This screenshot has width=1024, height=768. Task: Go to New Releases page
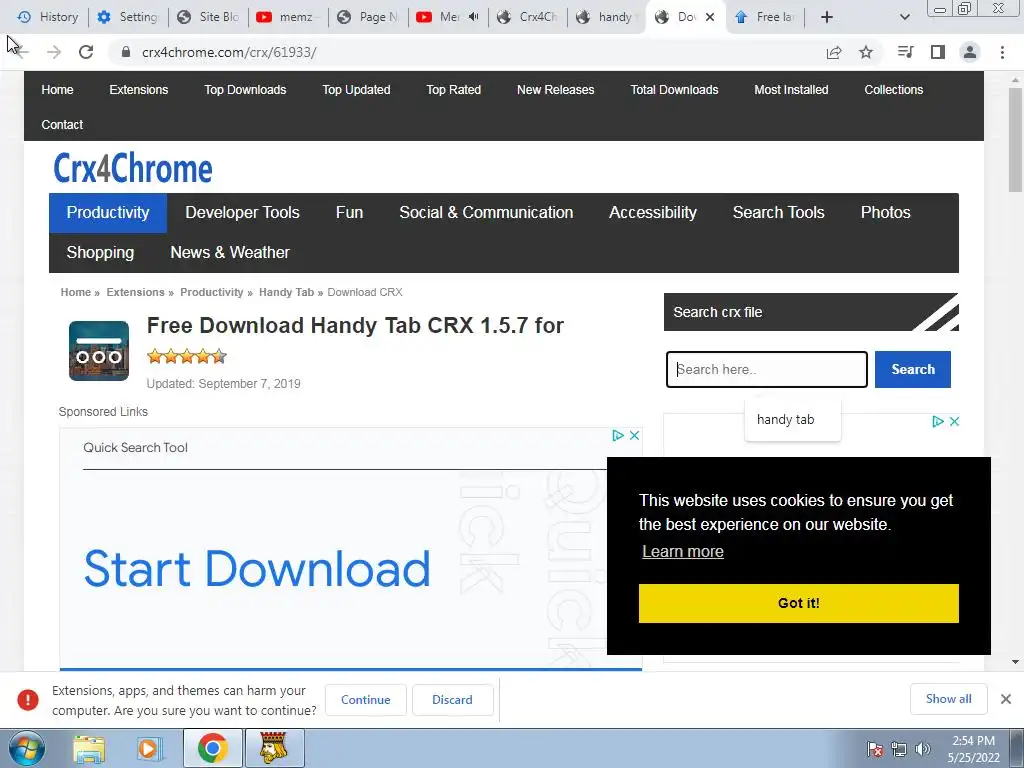point(555,89)
